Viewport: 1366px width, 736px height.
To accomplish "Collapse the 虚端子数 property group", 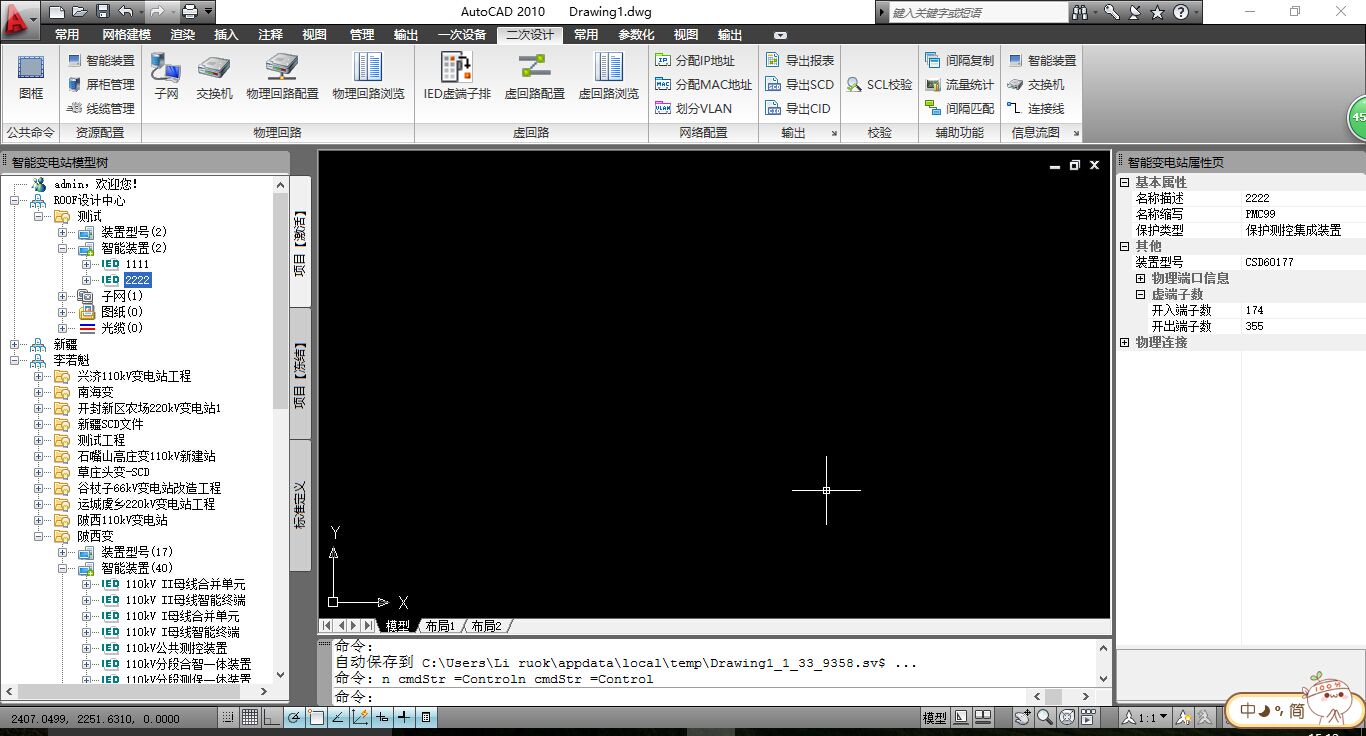I will coord(1140,295).
